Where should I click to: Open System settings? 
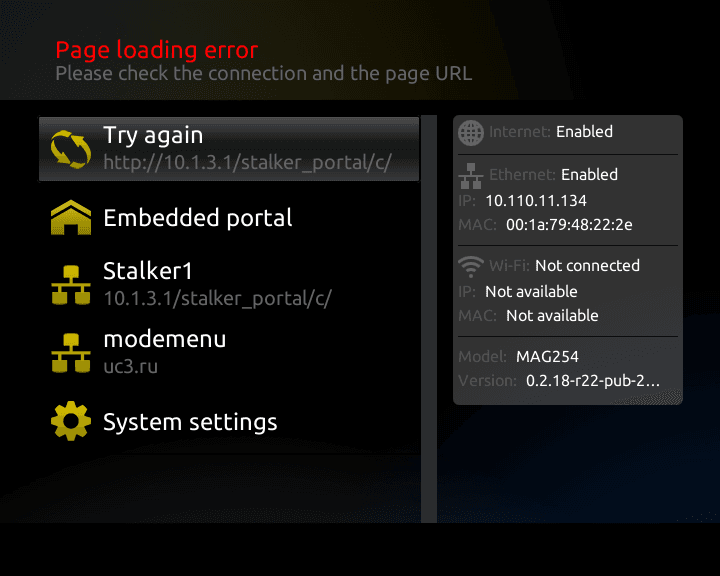coord(190,422)
